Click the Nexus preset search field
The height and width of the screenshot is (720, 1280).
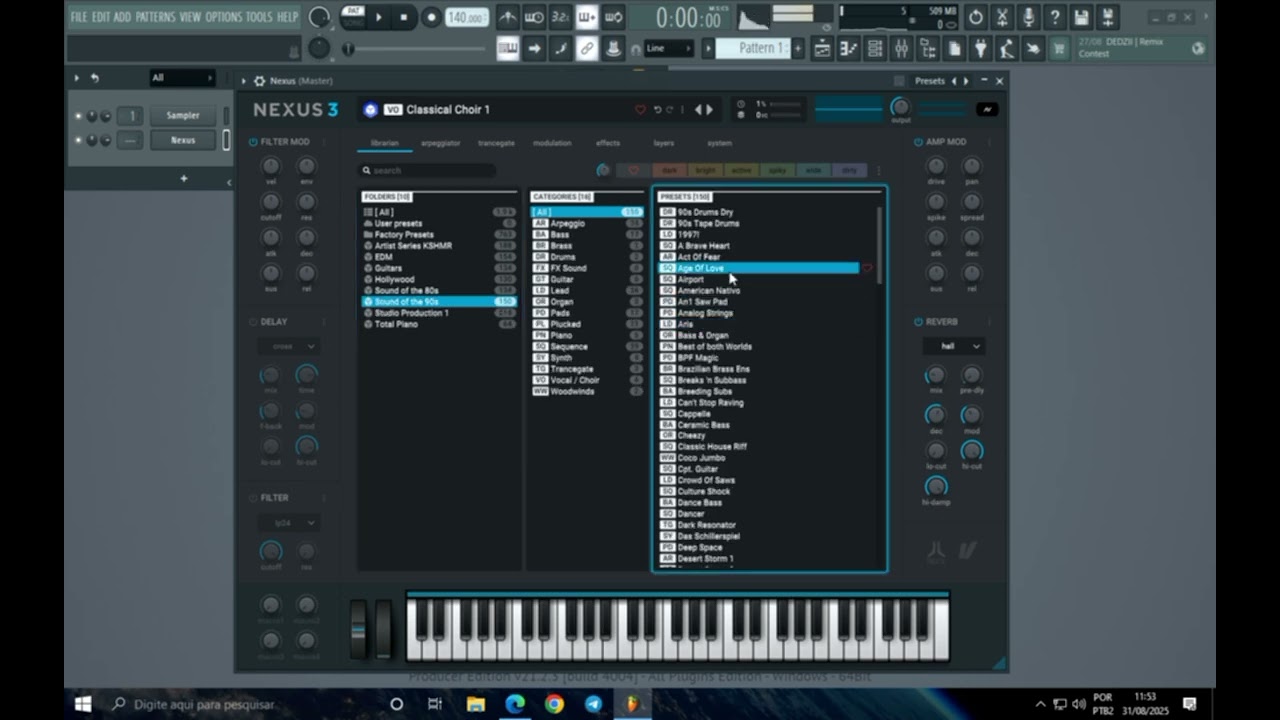[427, 171]
